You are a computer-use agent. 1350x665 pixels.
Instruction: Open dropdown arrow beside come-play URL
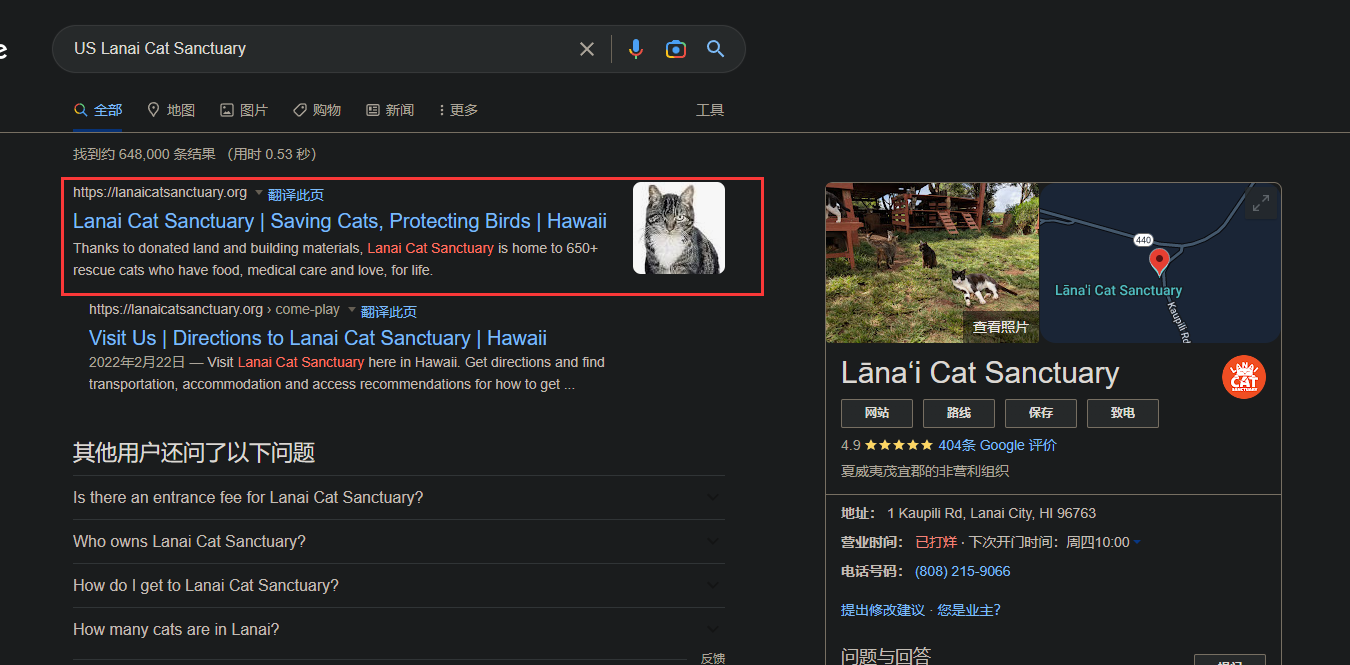click(352, 309)
